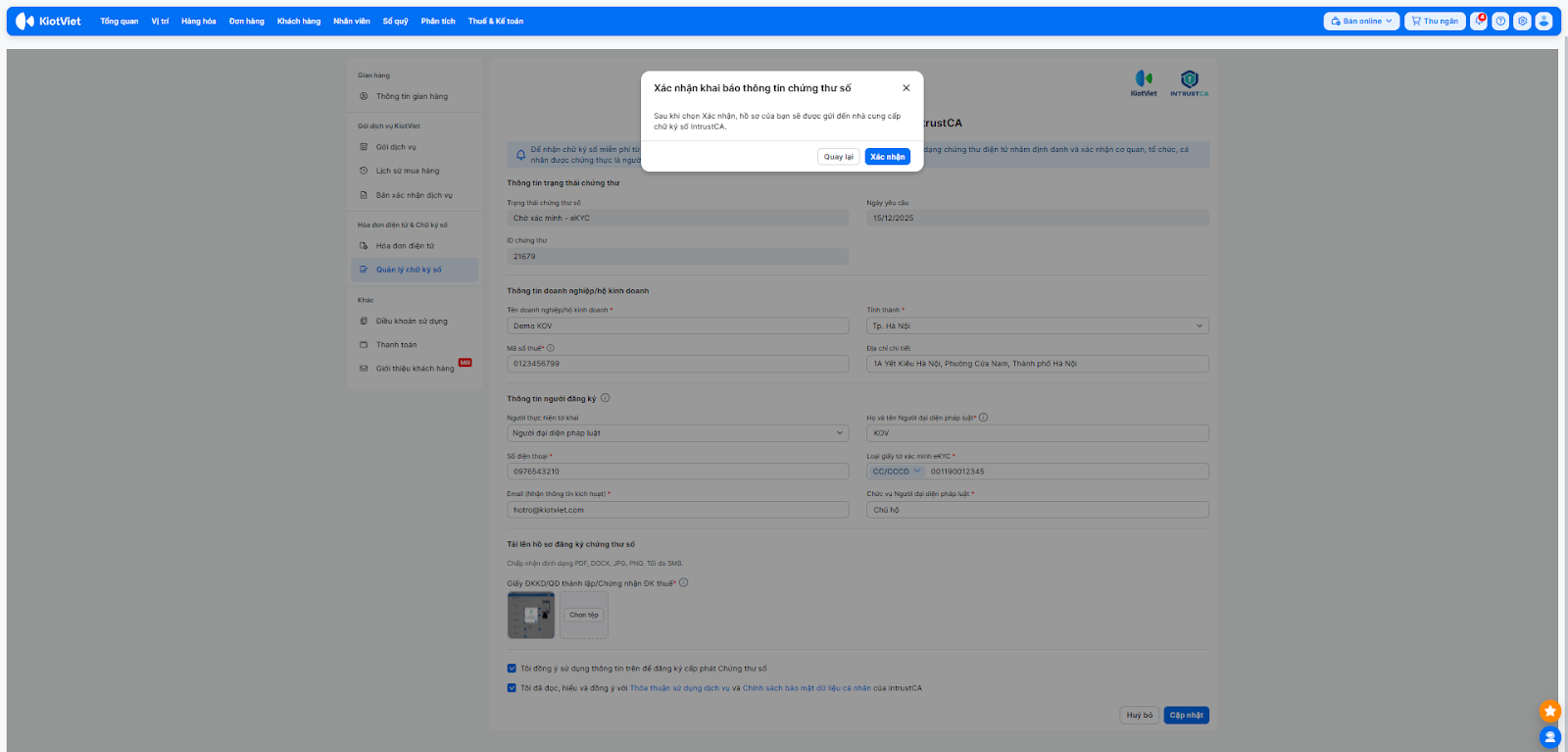Open the notifications bell in the header
Image resolution: width=1568 pixels, height=752 pixels.
1479,21
